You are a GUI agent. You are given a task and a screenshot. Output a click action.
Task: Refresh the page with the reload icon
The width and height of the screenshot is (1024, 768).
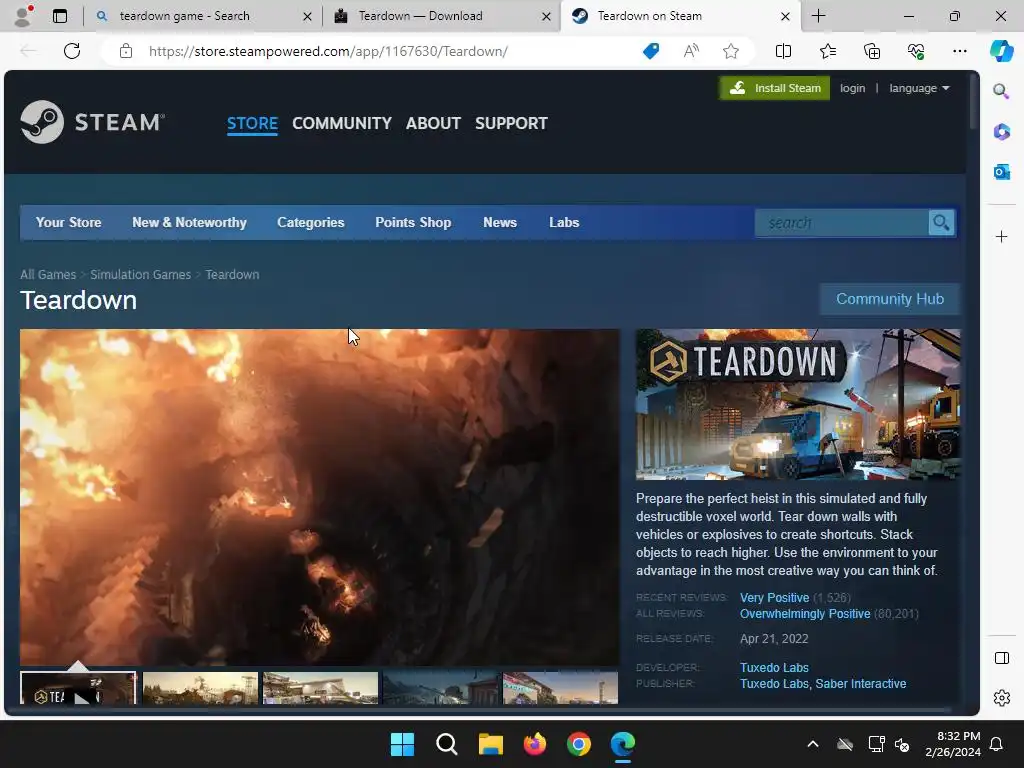pyautogui.click(x=72, y=51)
